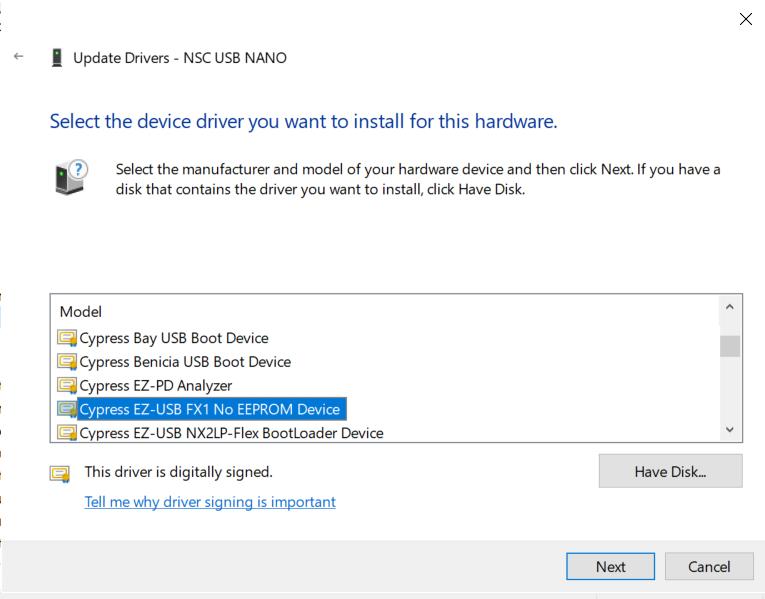Click the digitally signed certificate icon
The image size is (765, 599).
coord(60,473)
